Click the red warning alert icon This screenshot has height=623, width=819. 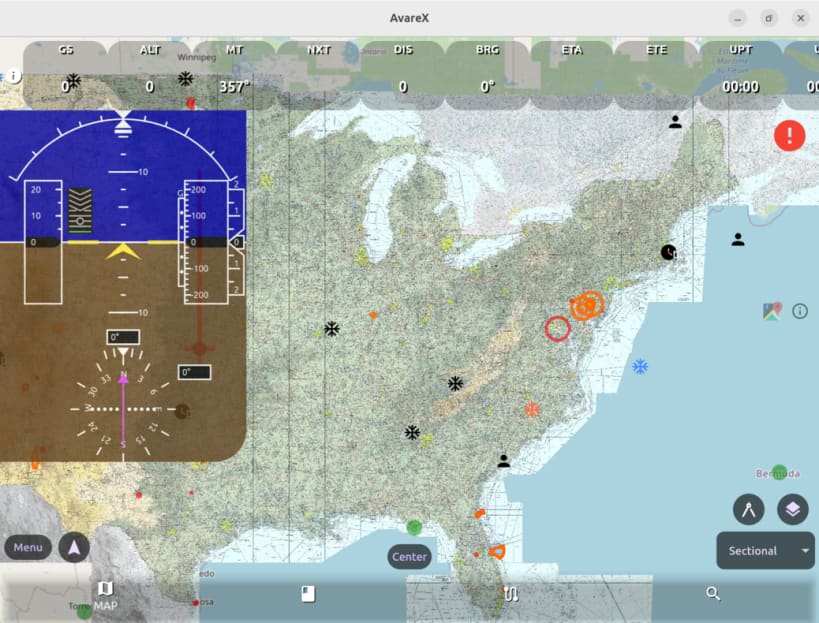pos(789,135)
